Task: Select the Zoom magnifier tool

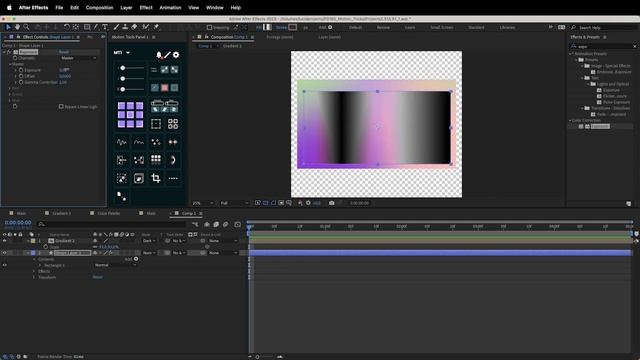Action: [26, 27]
